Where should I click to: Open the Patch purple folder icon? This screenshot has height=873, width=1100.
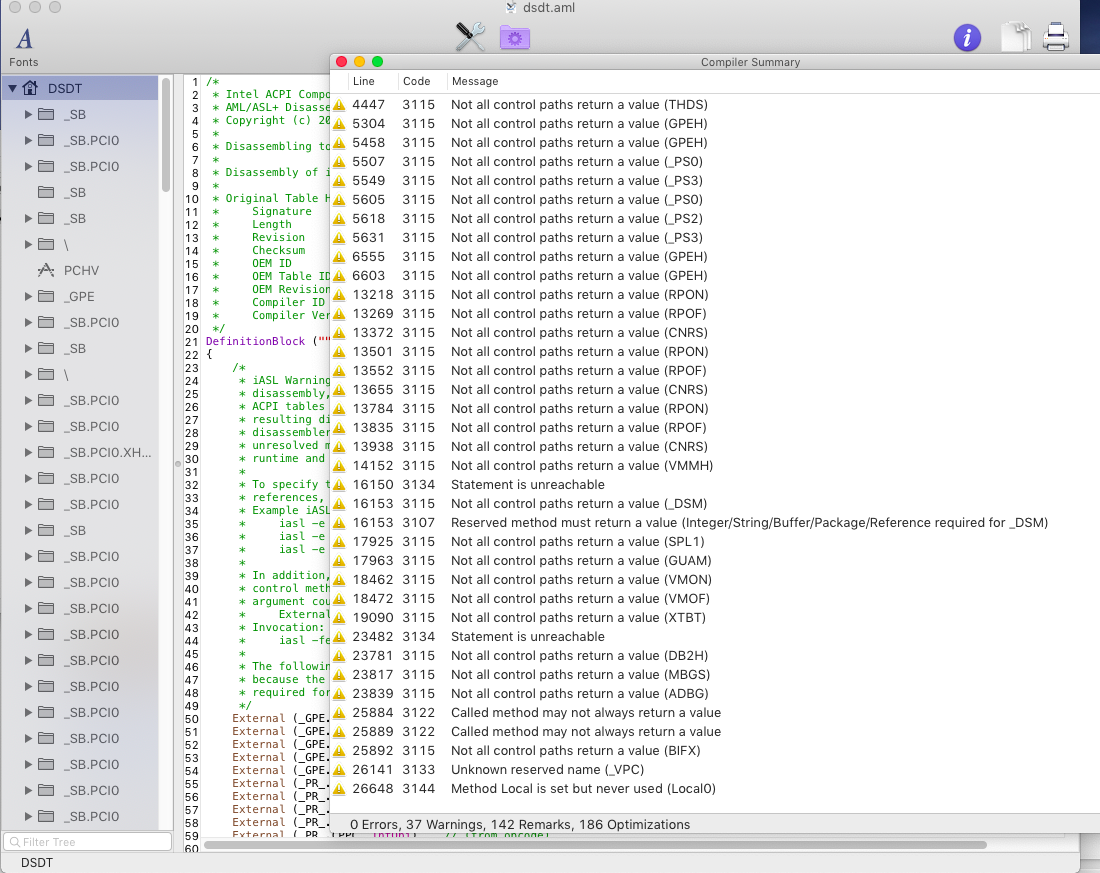(515, 38)
